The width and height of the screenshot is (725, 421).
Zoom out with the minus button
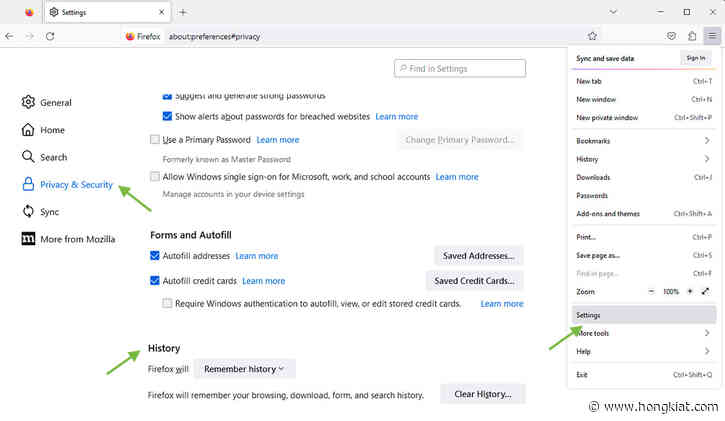pyautogui.click(x=651, y=291)
